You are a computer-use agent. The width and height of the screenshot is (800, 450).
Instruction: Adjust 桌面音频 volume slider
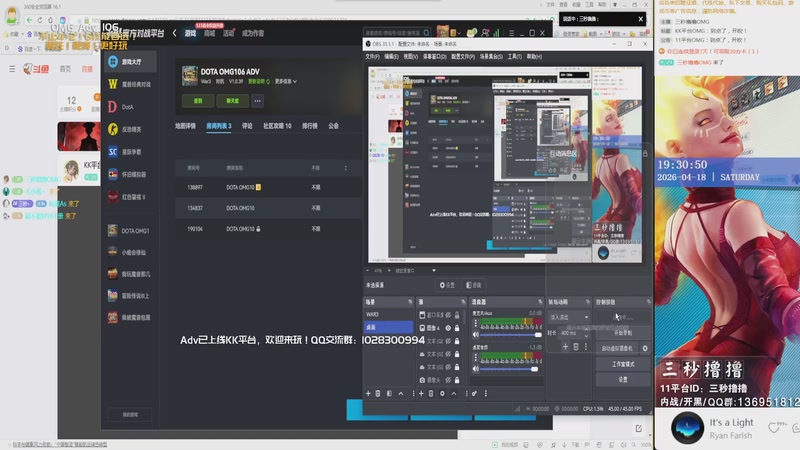[x=511, y=368]
